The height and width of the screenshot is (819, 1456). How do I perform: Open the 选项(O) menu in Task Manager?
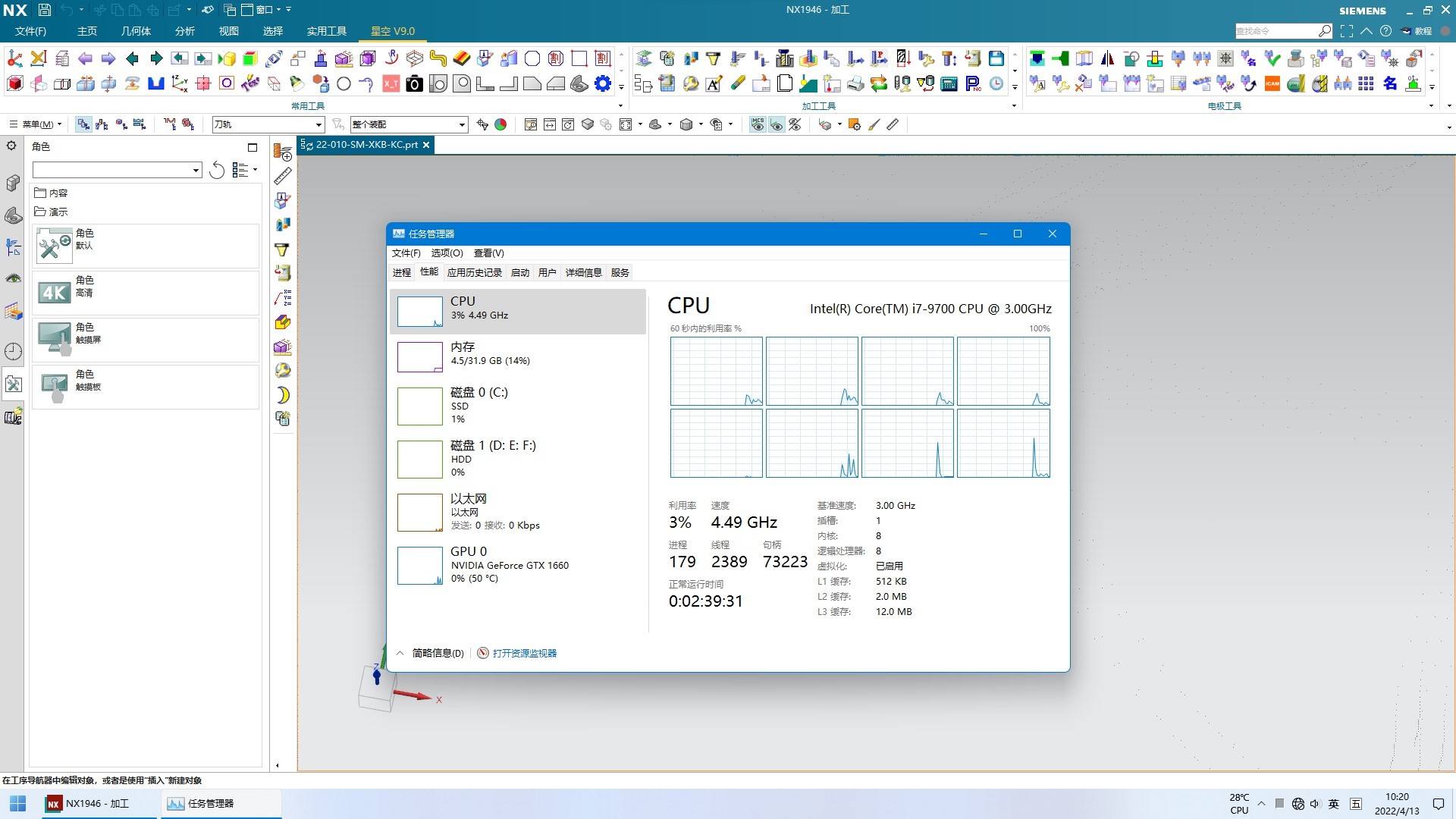point(447,253)
